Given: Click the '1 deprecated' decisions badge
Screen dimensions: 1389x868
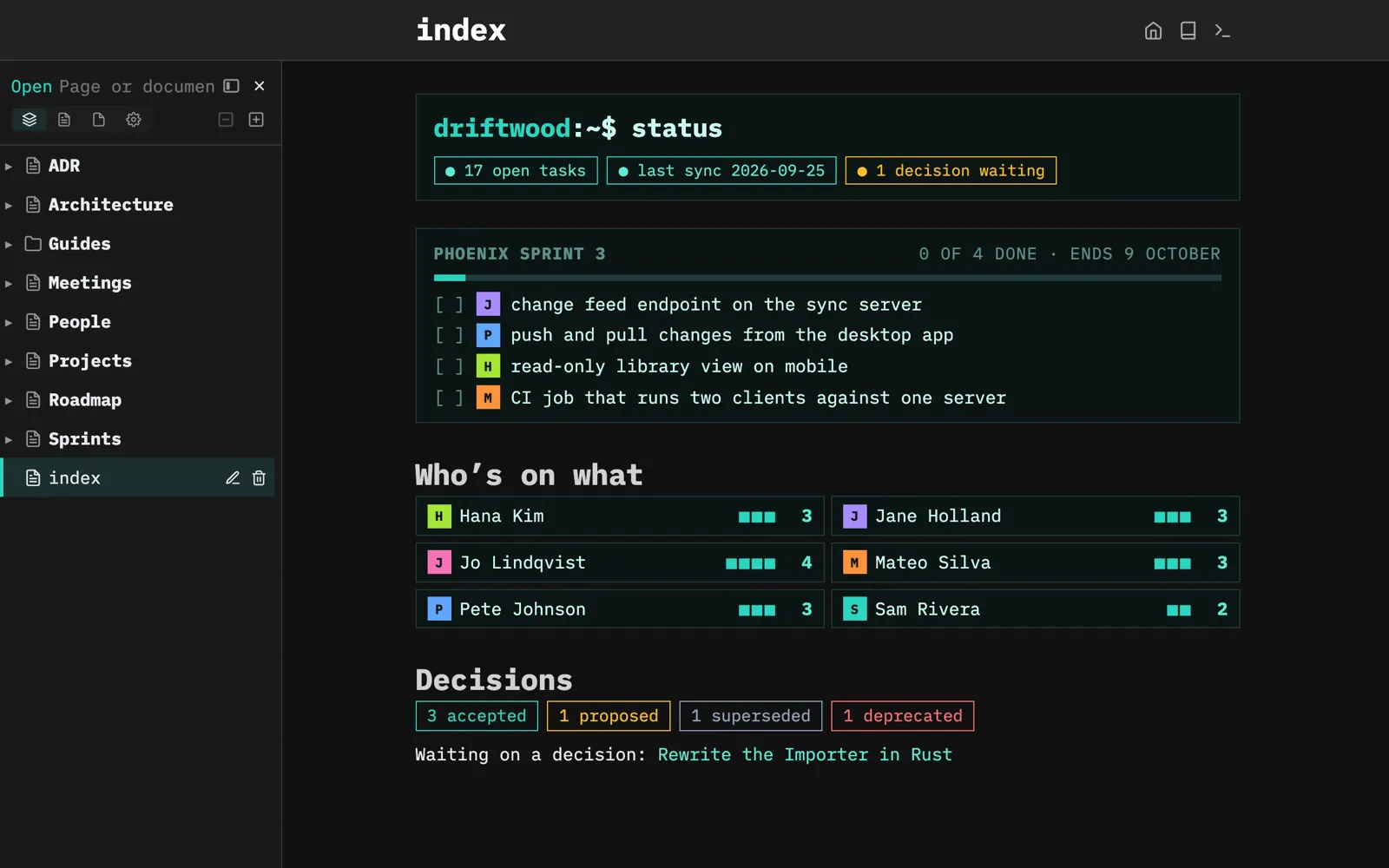Looking at the screenshot, I should [x=902, y=716].
